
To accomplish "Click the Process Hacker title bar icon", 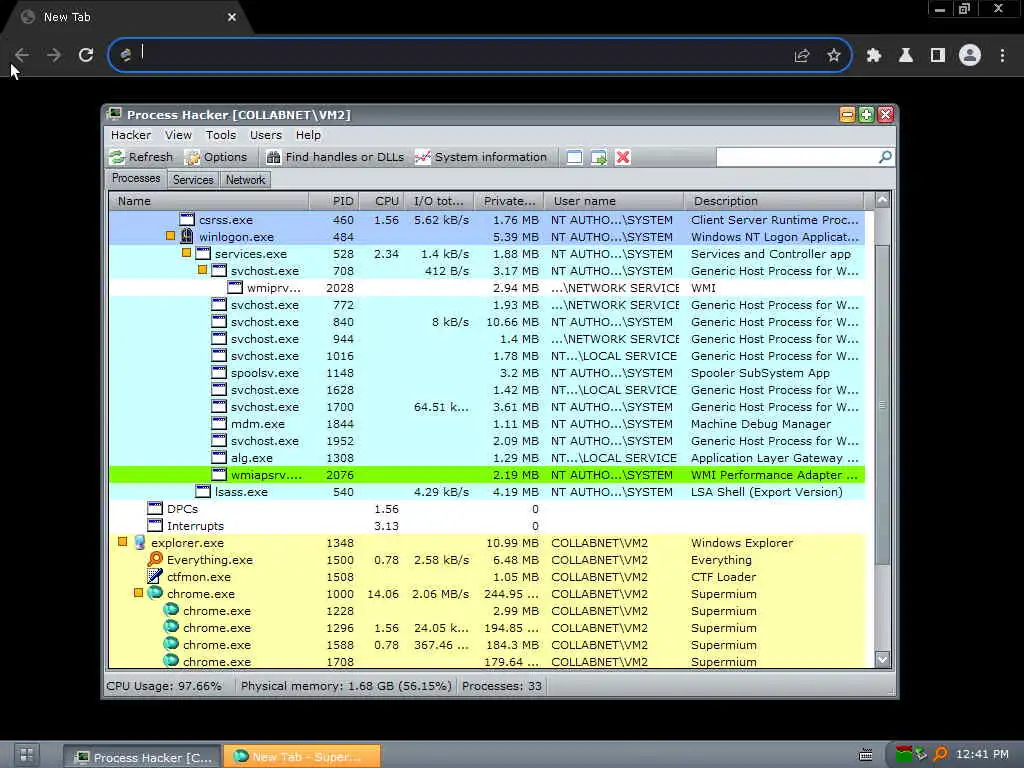I will 114,114.
